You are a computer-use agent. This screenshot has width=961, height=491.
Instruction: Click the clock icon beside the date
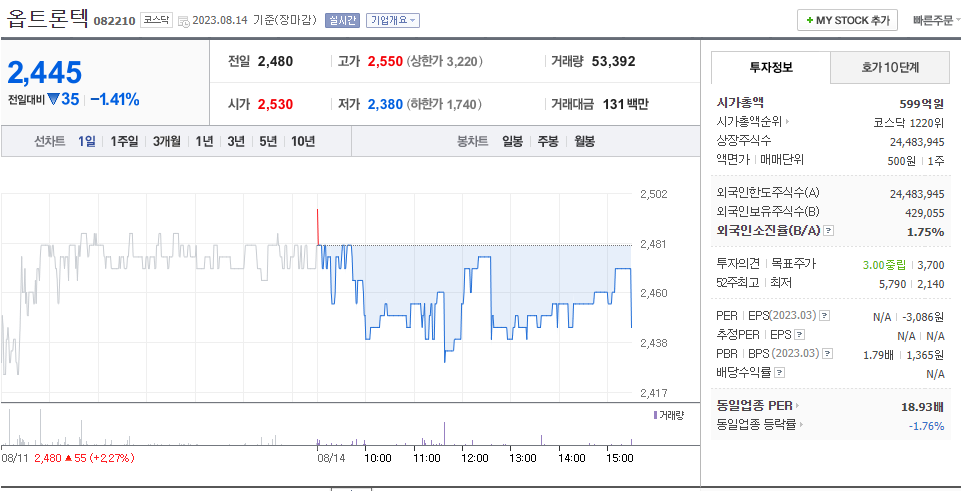[x=184, y=21]
